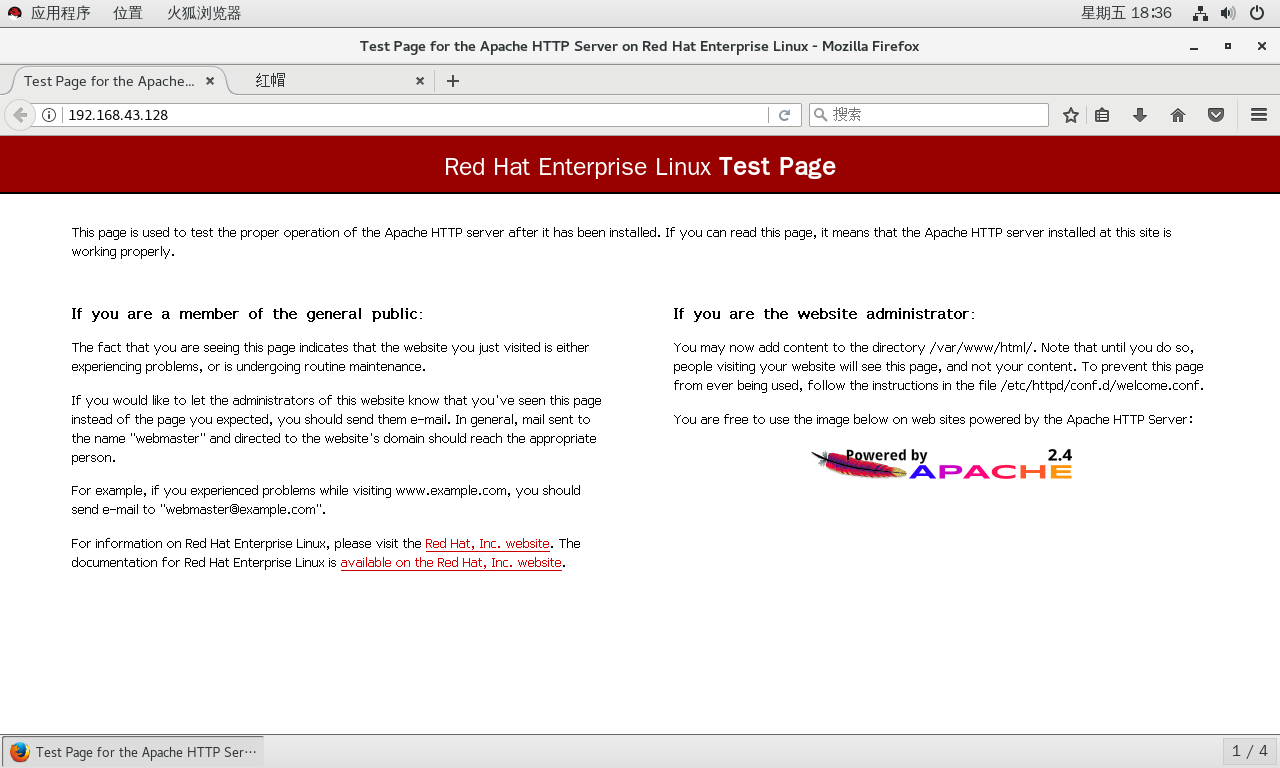Click the /etc/httpd/conf.d/welcome.conf path text

1100,386
